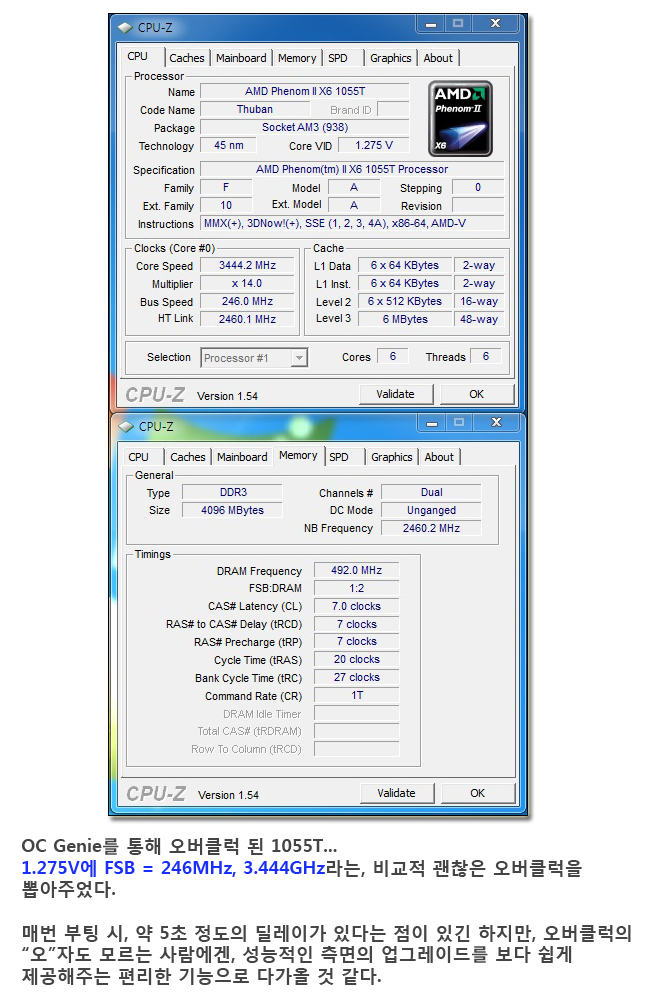Switch to CPU tab in bottom CPU-Z window
The image size is (660, 998).
[138, 457]
